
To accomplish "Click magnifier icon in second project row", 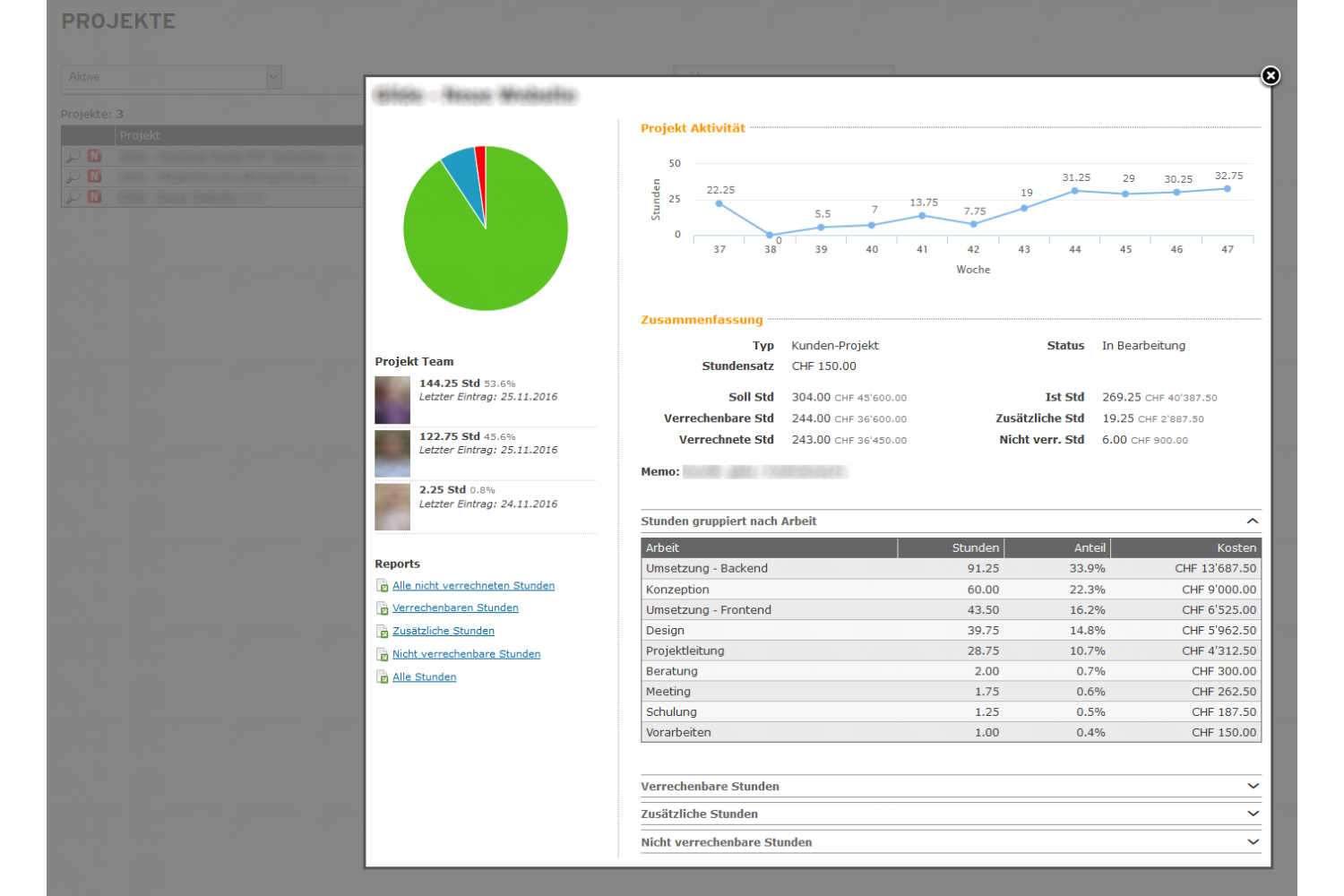I will tap(73, 177).
